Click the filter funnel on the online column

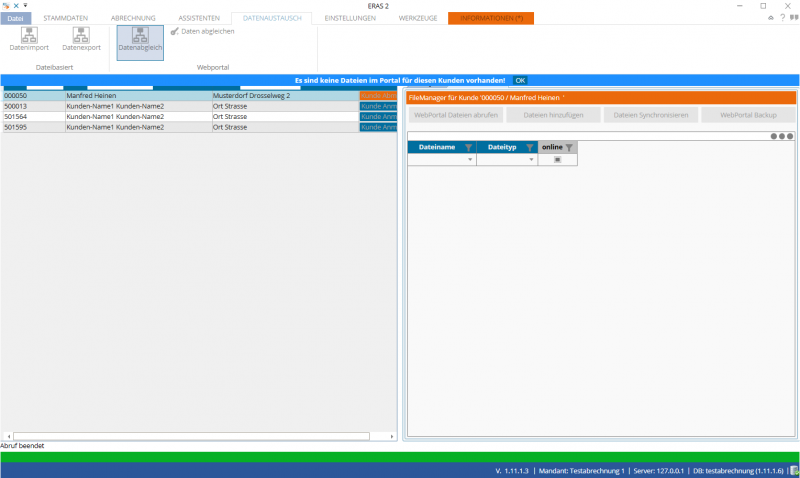(569, 147)
